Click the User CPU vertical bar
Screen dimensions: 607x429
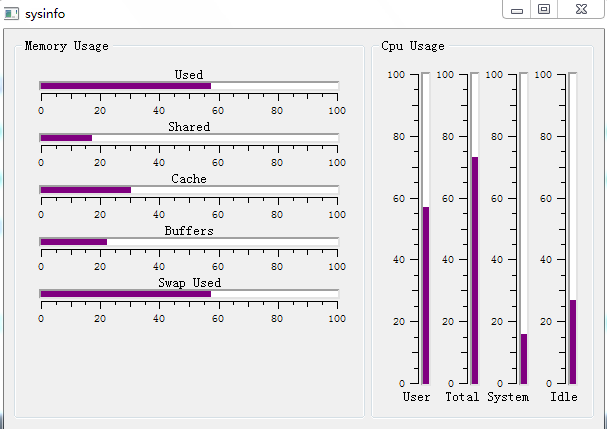426,228
